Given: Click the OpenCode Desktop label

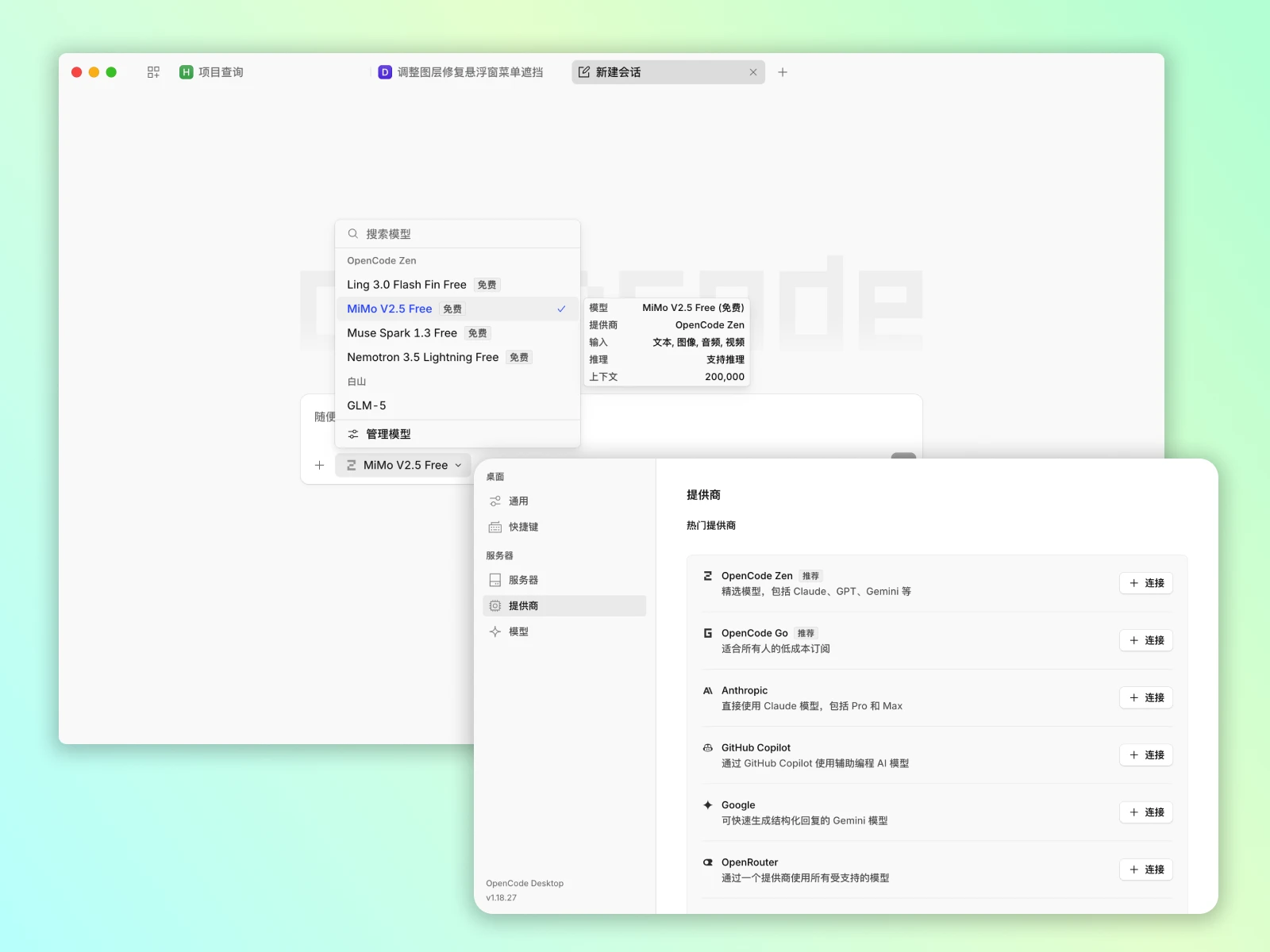Looking at the screenshot, I should point(525,883).
